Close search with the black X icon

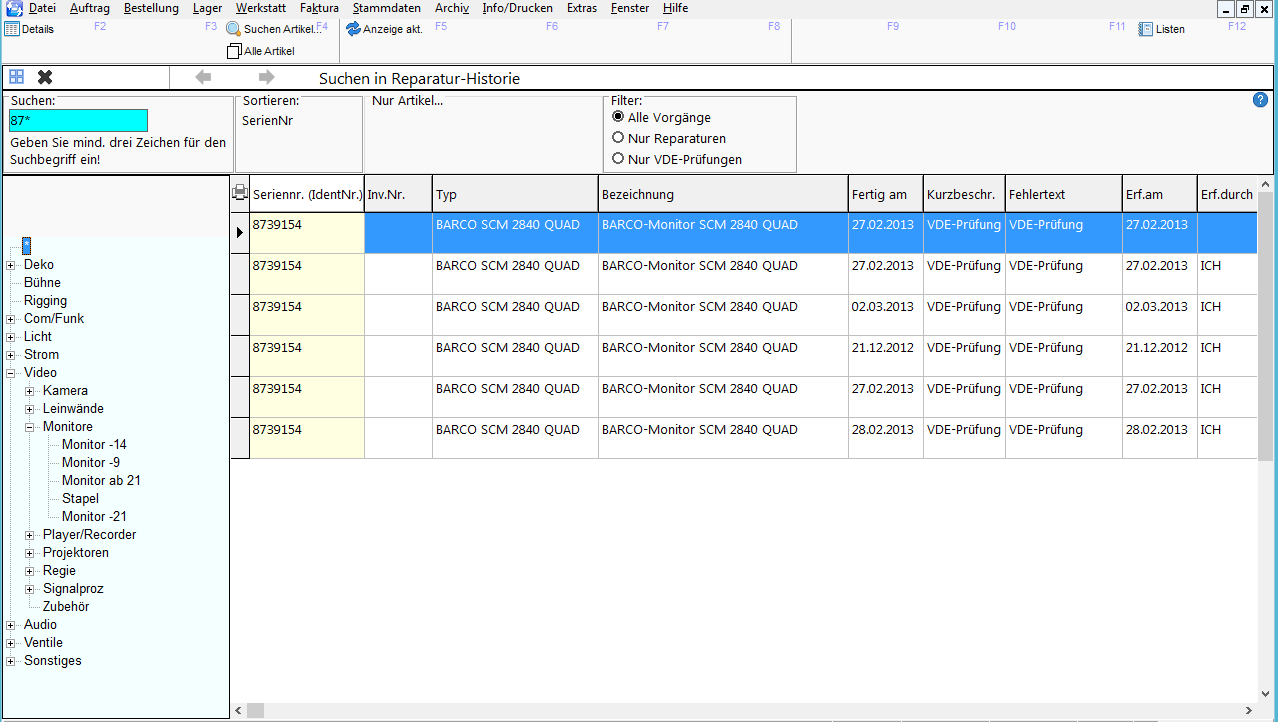(x=45, y=77)
